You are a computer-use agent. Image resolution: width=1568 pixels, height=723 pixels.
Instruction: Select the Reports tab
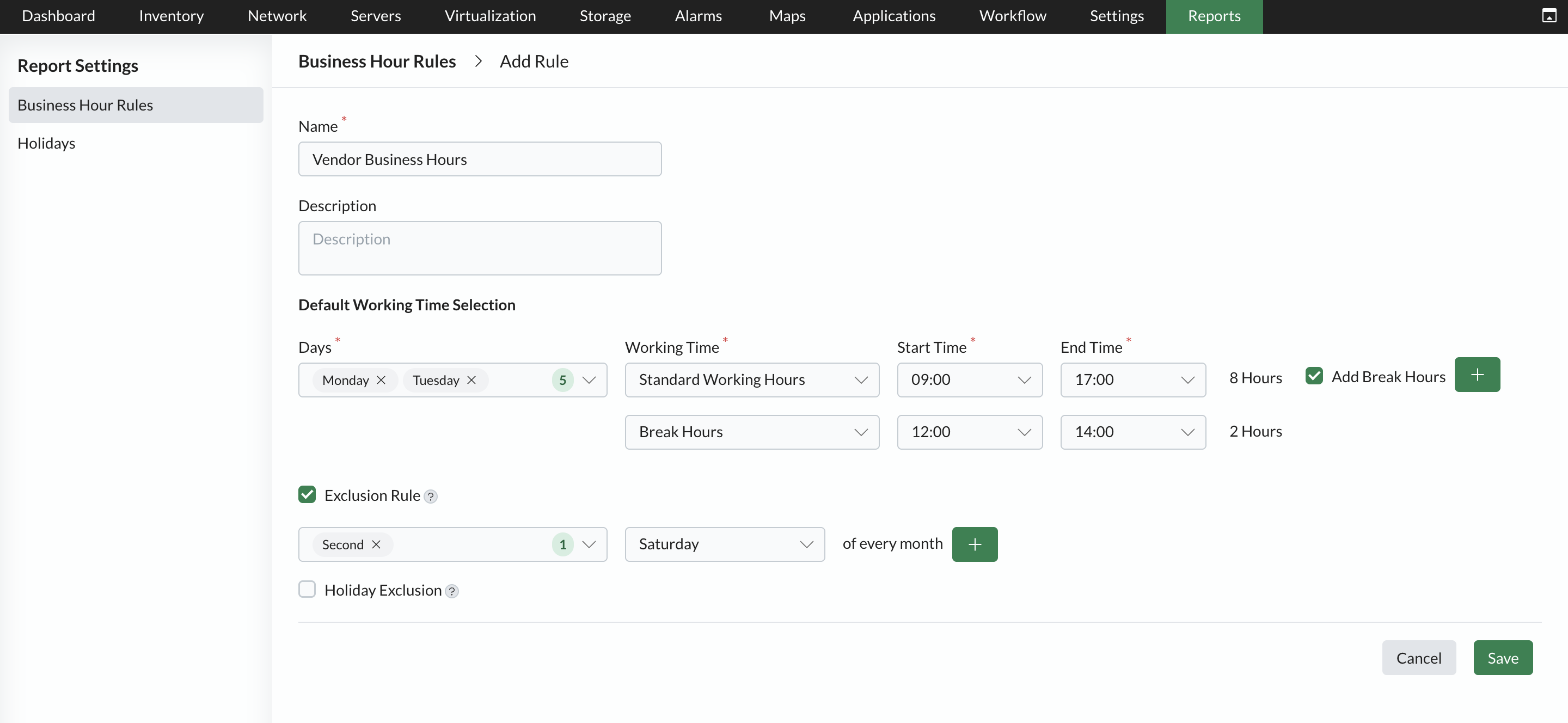[1214, 16]
